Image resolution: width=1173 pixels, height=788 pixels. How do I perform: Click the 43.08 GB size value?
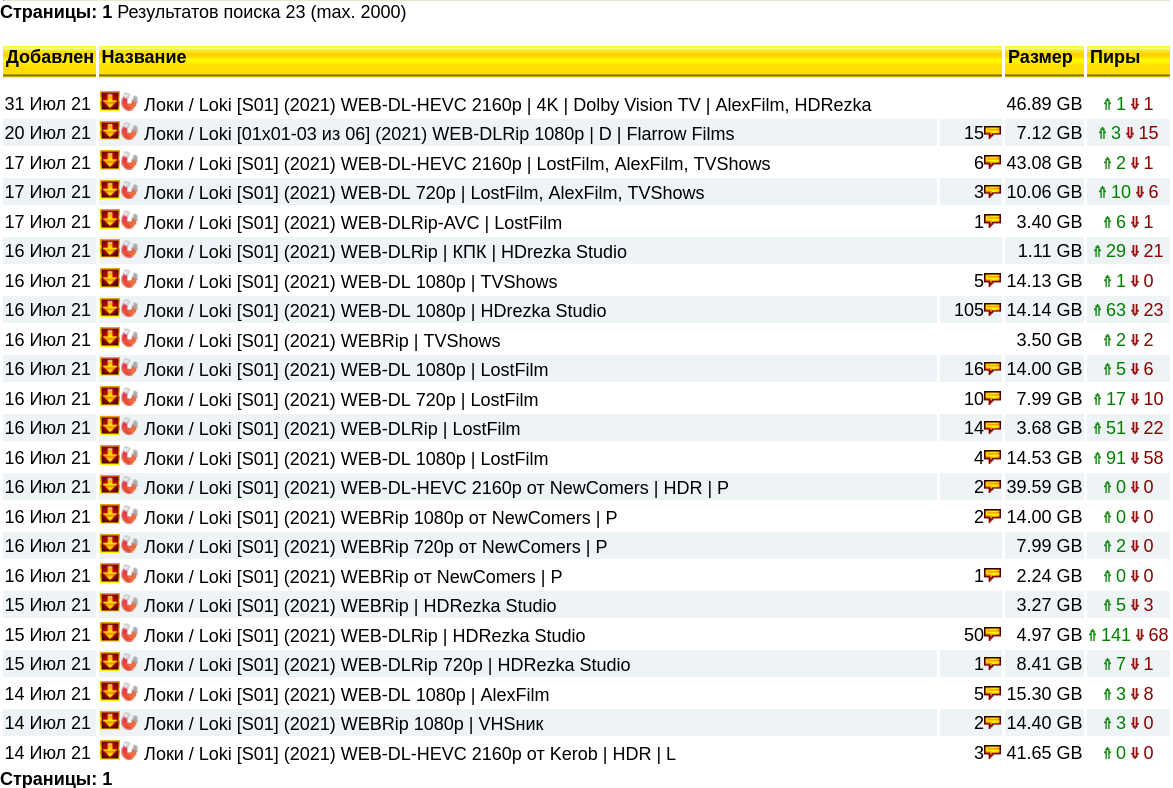tap(1044, 163)
